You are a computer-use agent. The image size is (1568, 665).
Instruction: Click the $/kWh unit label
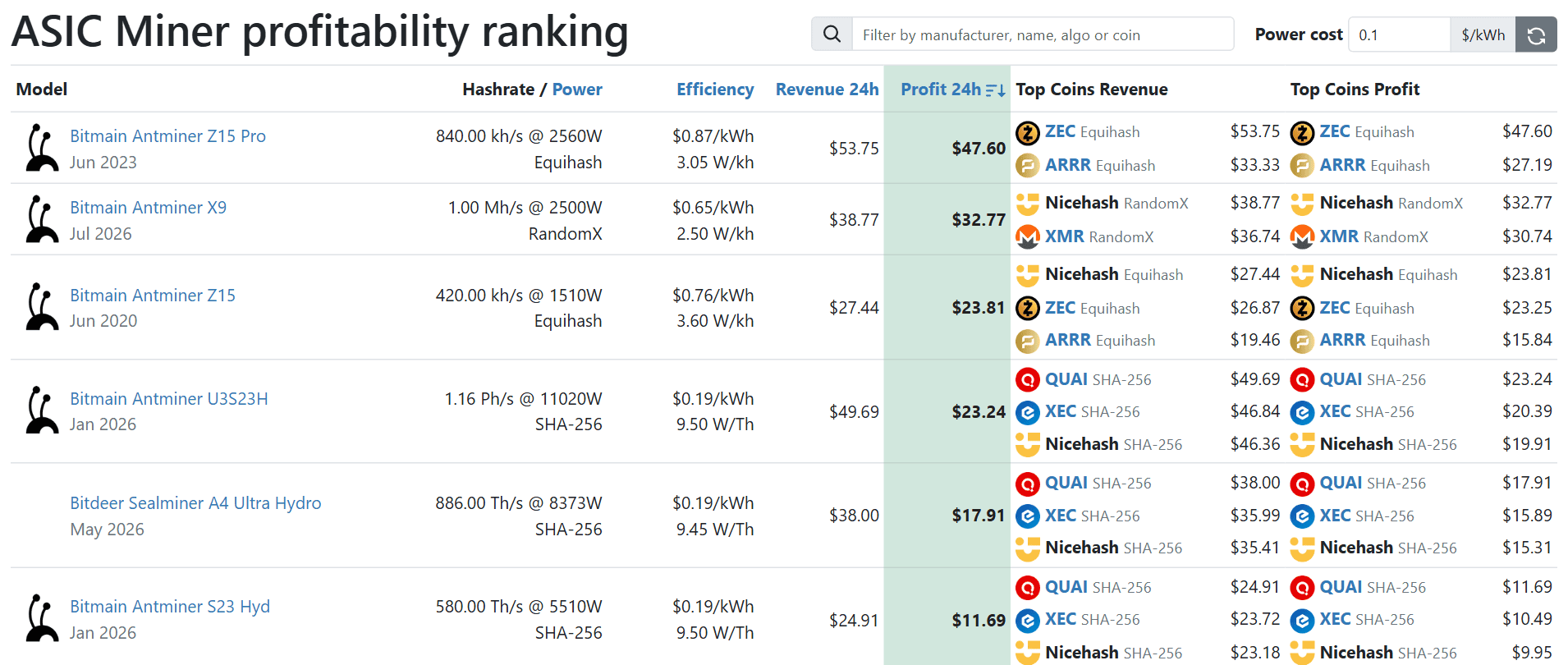tap(1483, 34)
